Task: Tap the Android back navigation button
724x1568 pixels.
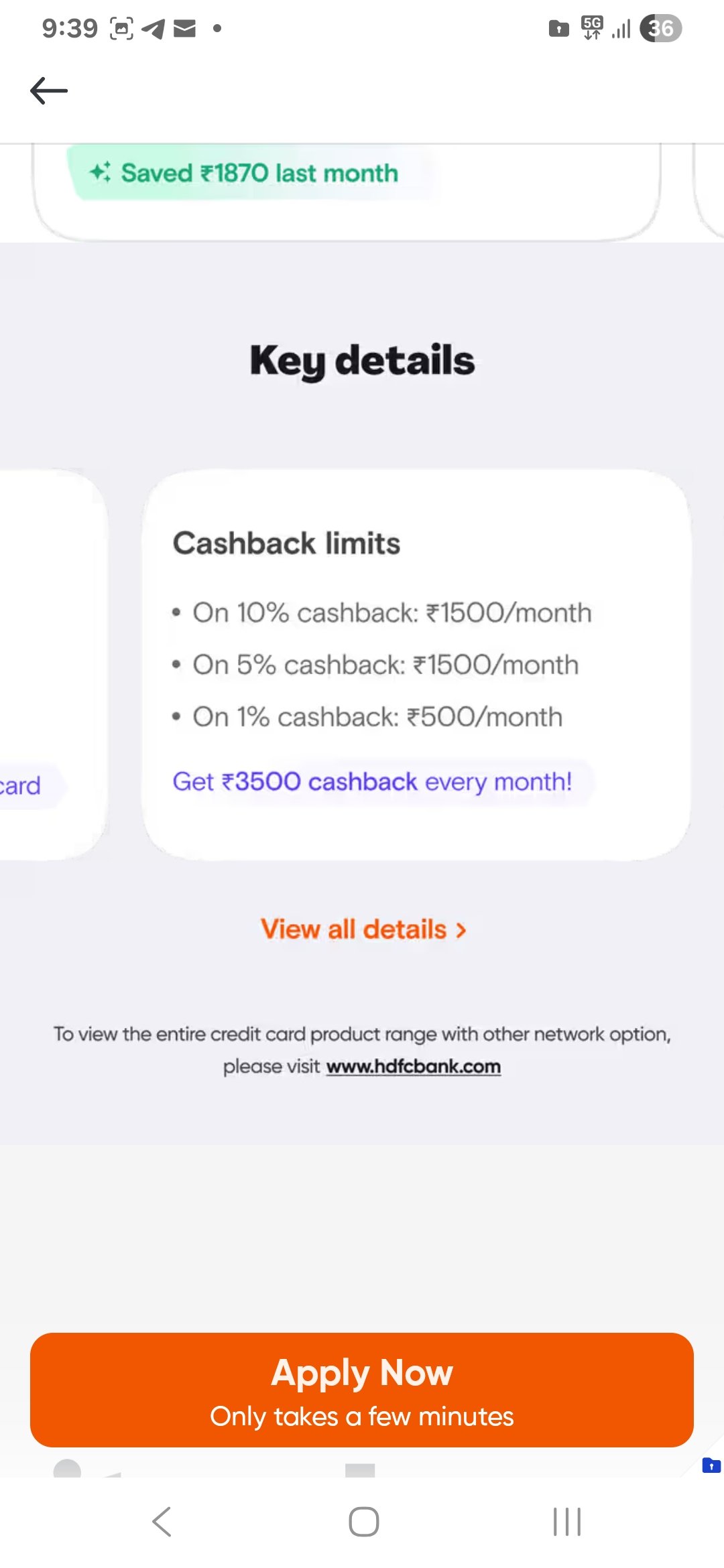Action: coord(162,1522)
